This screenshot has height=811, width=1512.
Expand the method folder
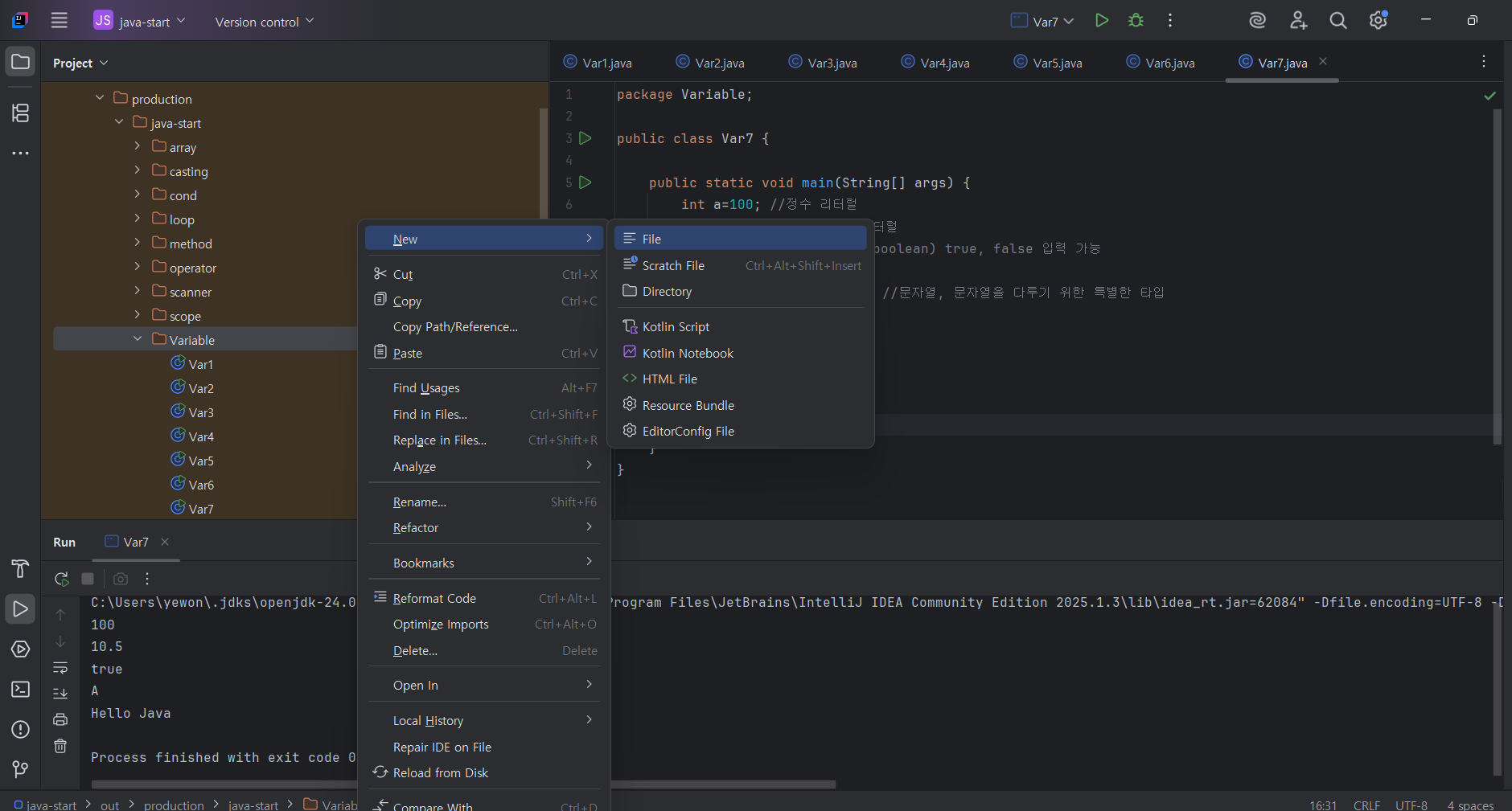tap(138, 243)
